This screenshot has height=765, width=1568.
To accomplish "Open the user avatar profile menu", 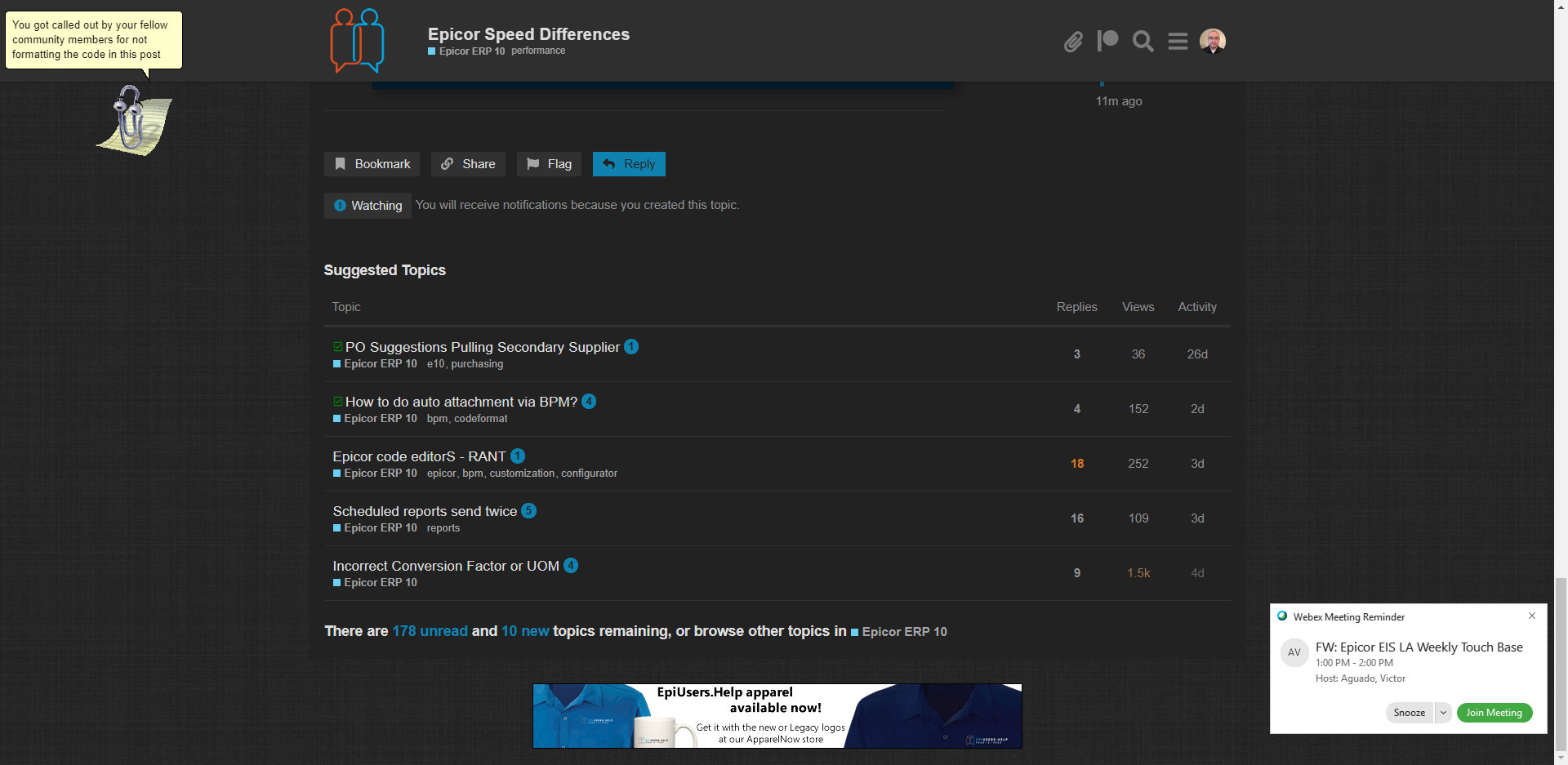I will click(x=1213, y=41).
